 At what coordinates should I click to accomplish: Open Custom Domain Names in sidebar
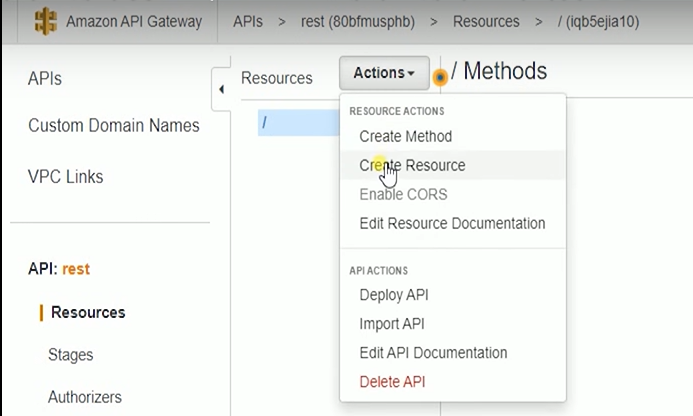pyautogui.click(x=114, y=126)
